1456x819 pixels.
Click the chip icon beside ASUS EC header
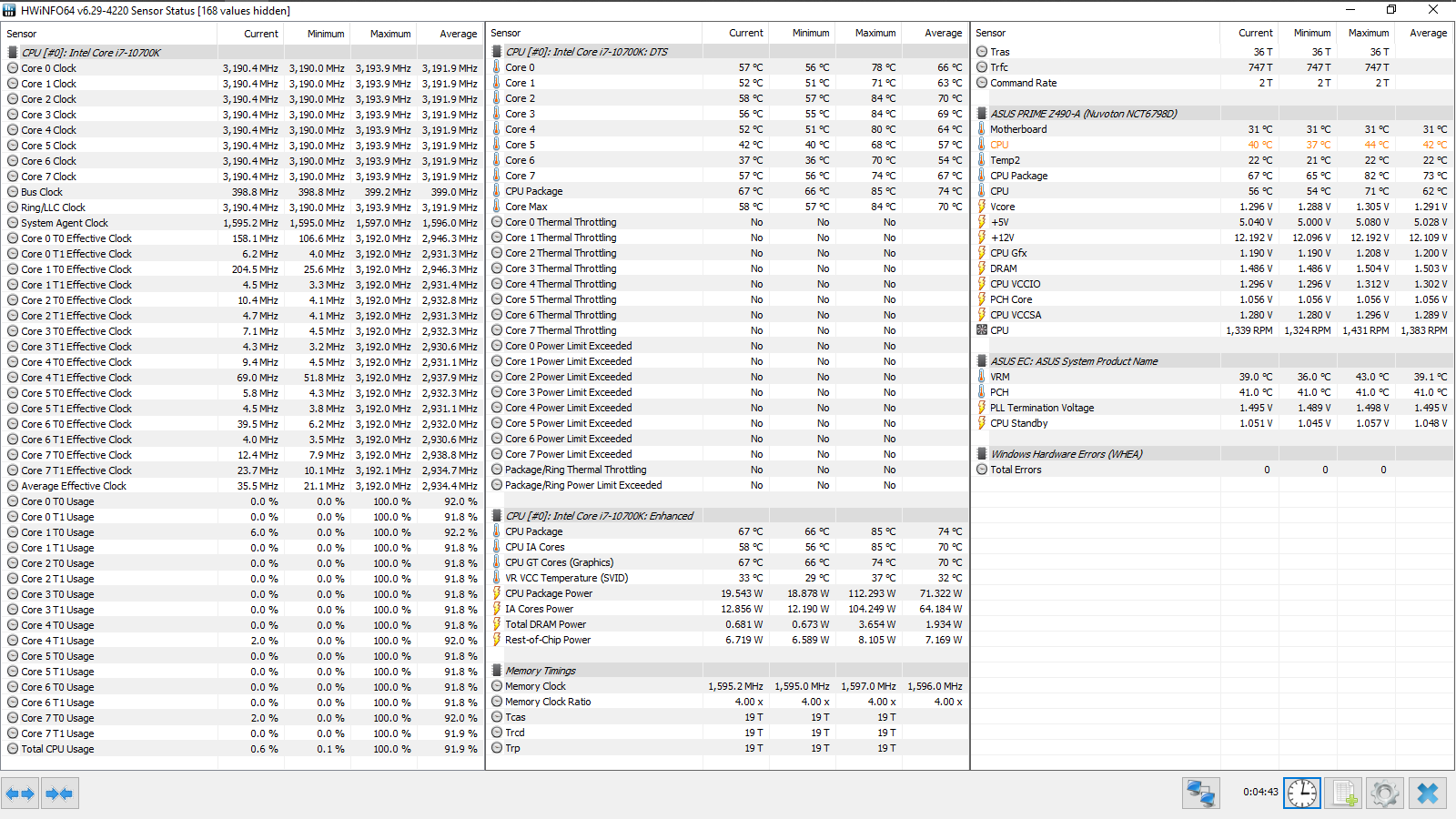coord(982,361)
